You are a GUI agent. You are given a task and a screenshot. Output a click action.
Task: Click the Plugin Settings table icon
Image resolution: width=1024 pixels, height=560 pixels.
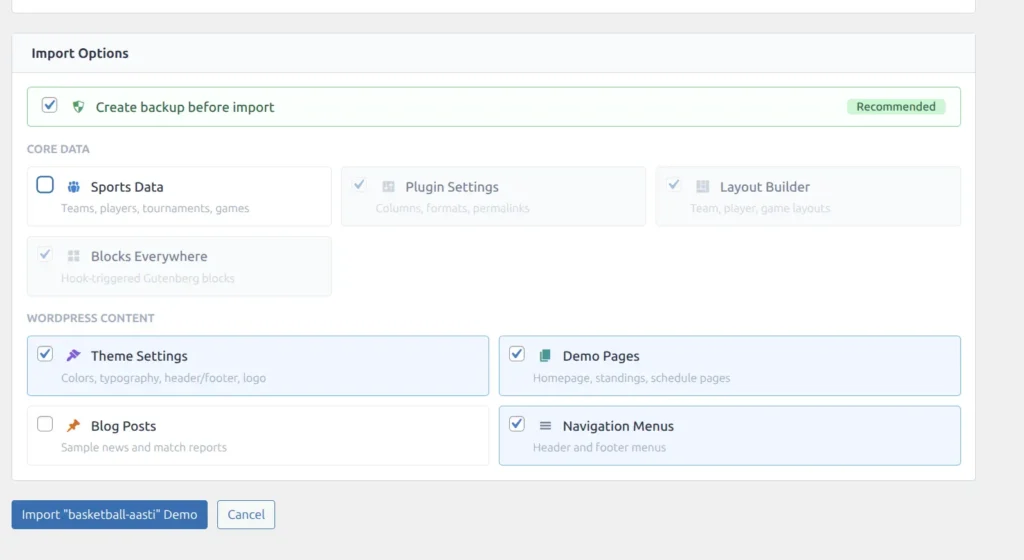pos(389,187)
